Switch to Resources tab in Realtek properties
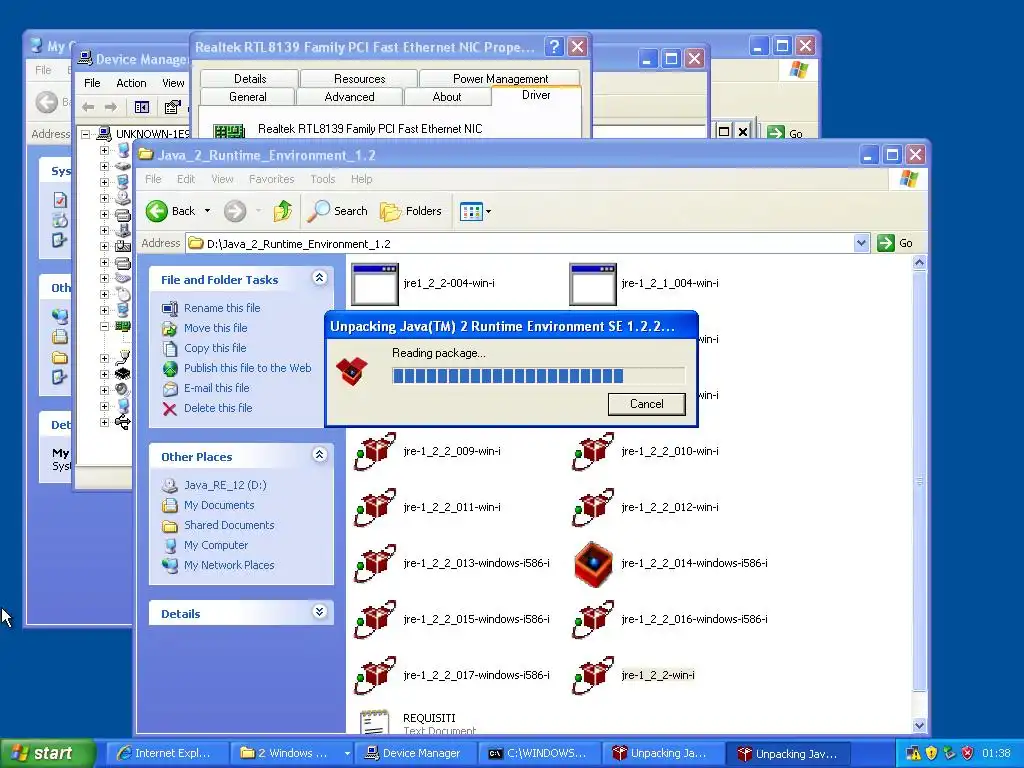 (x=359, y=79)
